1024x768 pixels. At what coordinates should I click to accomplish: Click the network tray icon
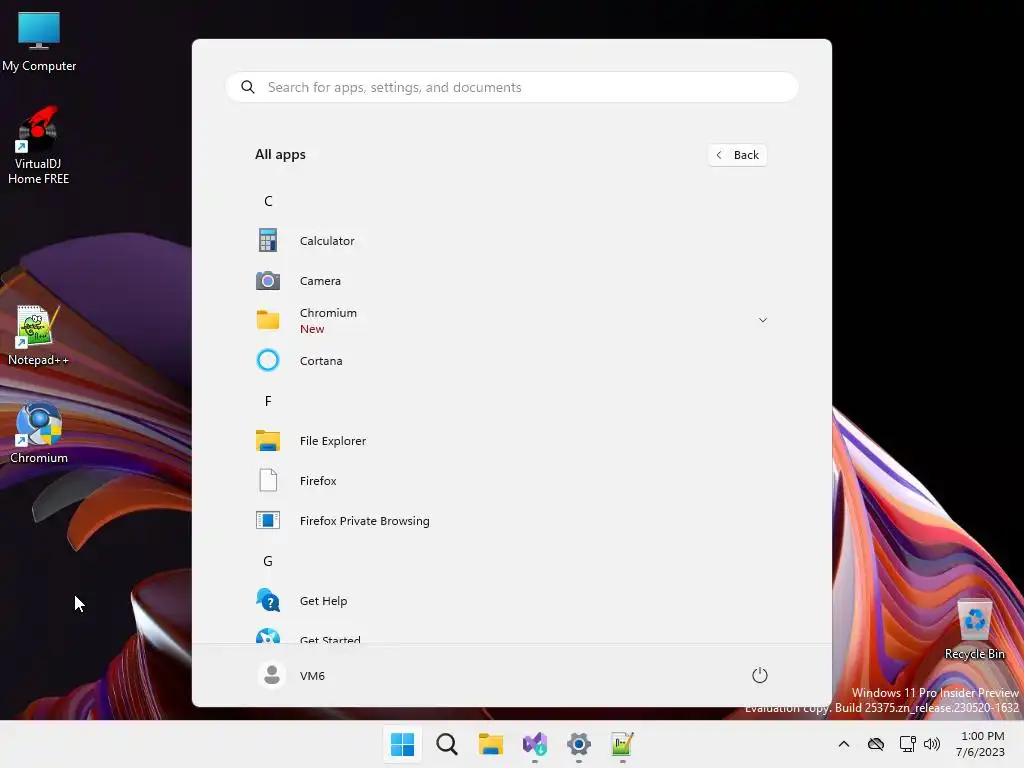pos(907,744)
